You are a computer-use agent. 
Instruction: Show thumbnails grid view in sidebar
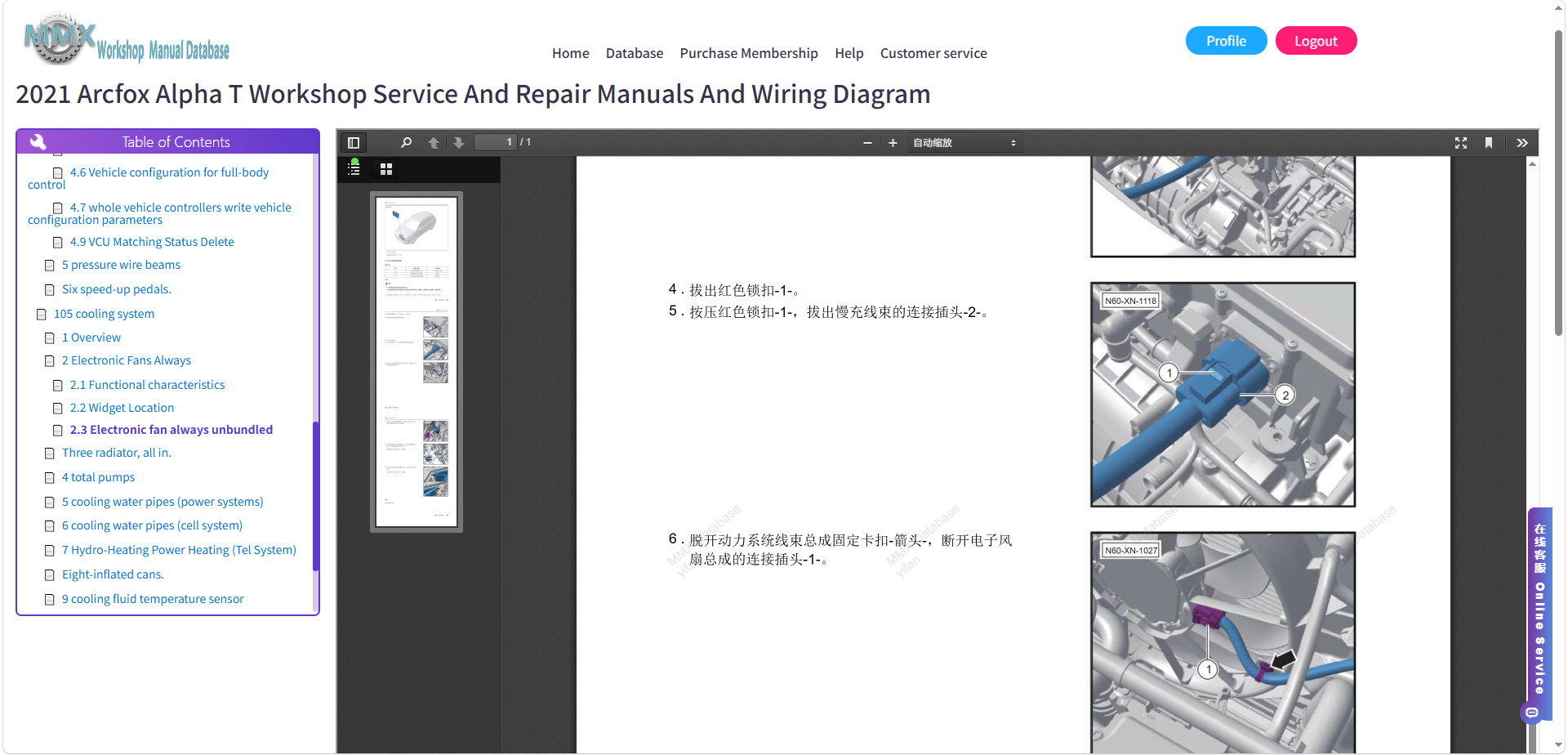tap(386, 168)
